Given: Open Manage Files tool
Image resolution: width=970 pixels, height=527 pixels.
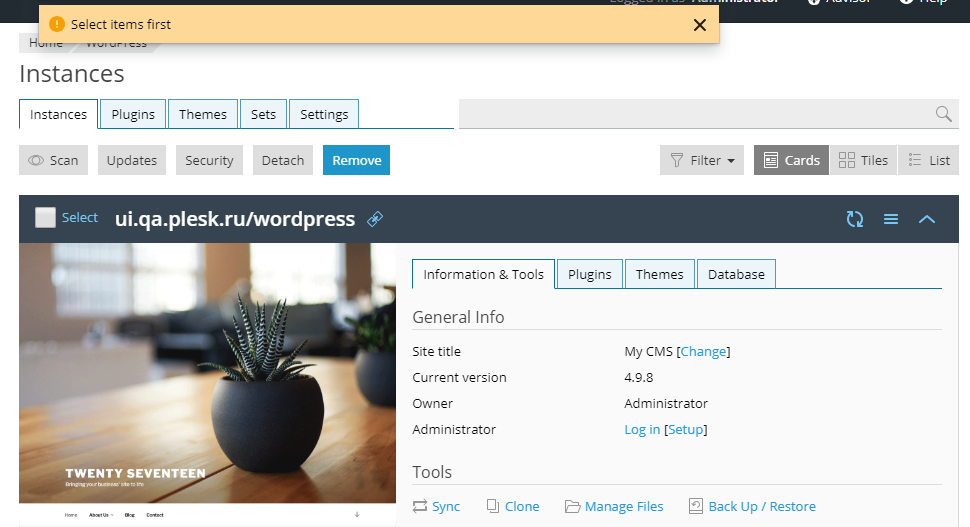Looking at the screenshot, I should click(614, 507).
